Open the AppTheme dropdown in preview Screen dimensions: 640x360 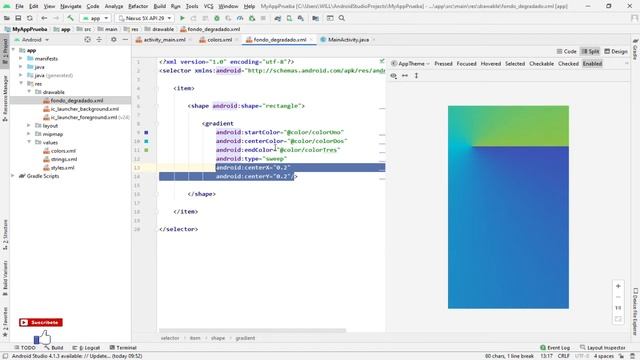click(x=411, y=64)
